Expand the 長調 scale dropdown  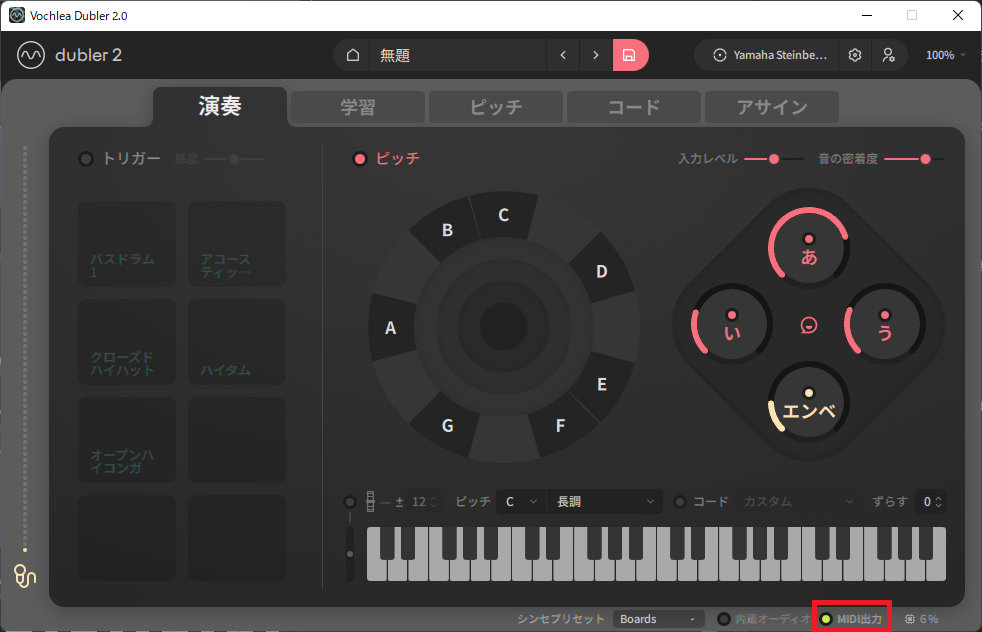pyautogui.click(x=605, y=501)
